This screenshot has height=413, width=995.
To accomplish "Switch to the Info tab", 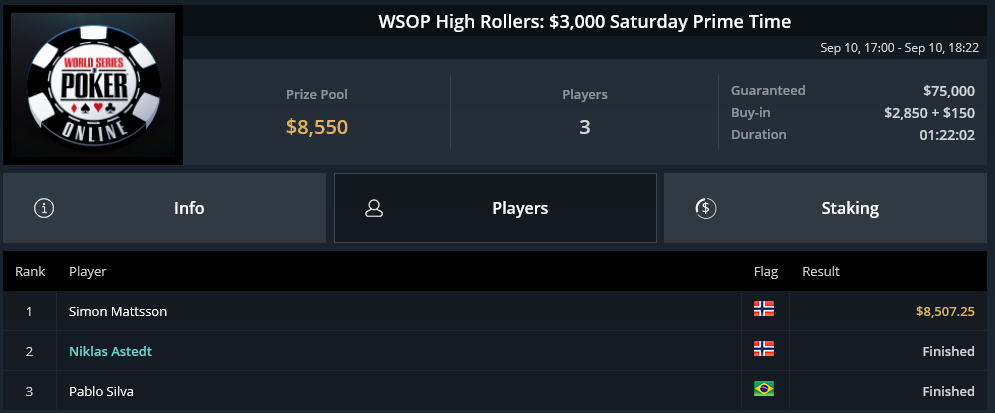I will (x=164, y=208).
